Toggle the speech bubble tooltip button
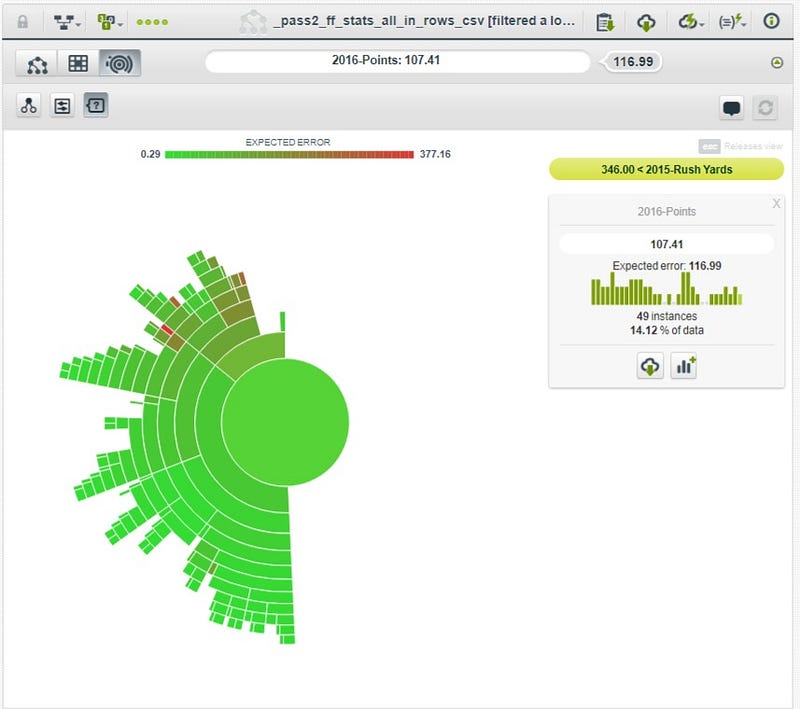The width and height of the screenshot is (800, 709). pos(732,108)
